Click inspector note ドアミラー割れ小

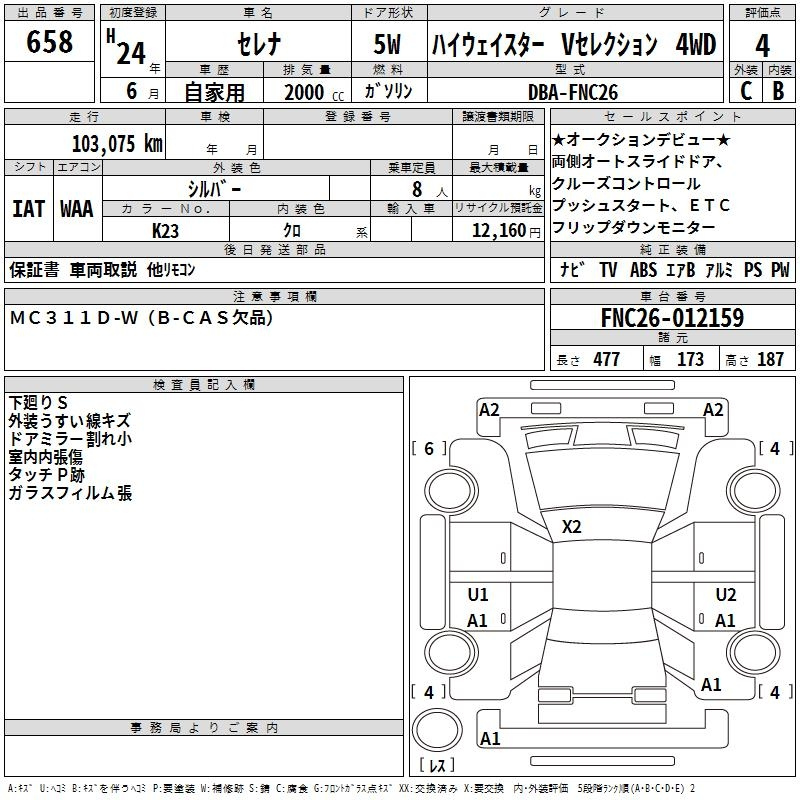click(x=70, y=438)
